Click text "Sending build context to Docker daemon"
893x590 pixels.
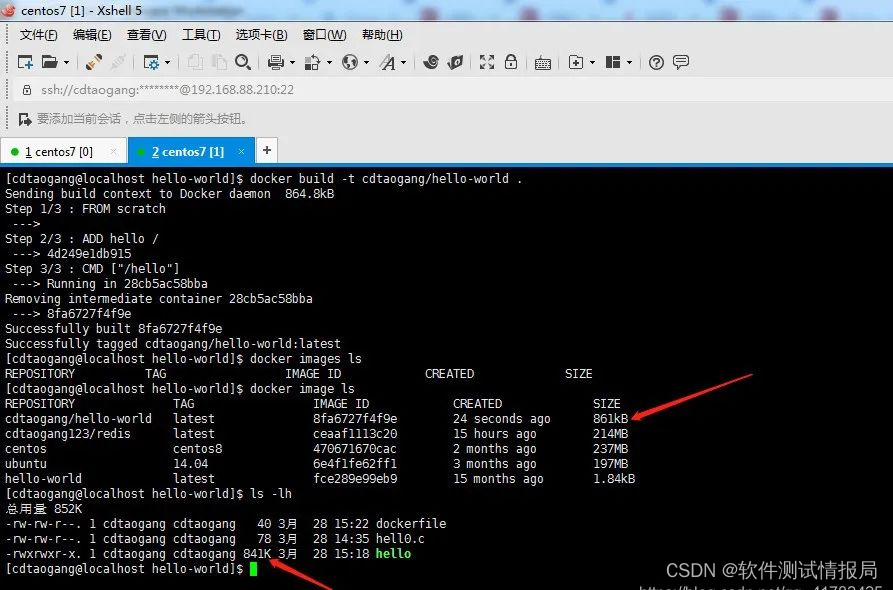[x=138, y=194]
